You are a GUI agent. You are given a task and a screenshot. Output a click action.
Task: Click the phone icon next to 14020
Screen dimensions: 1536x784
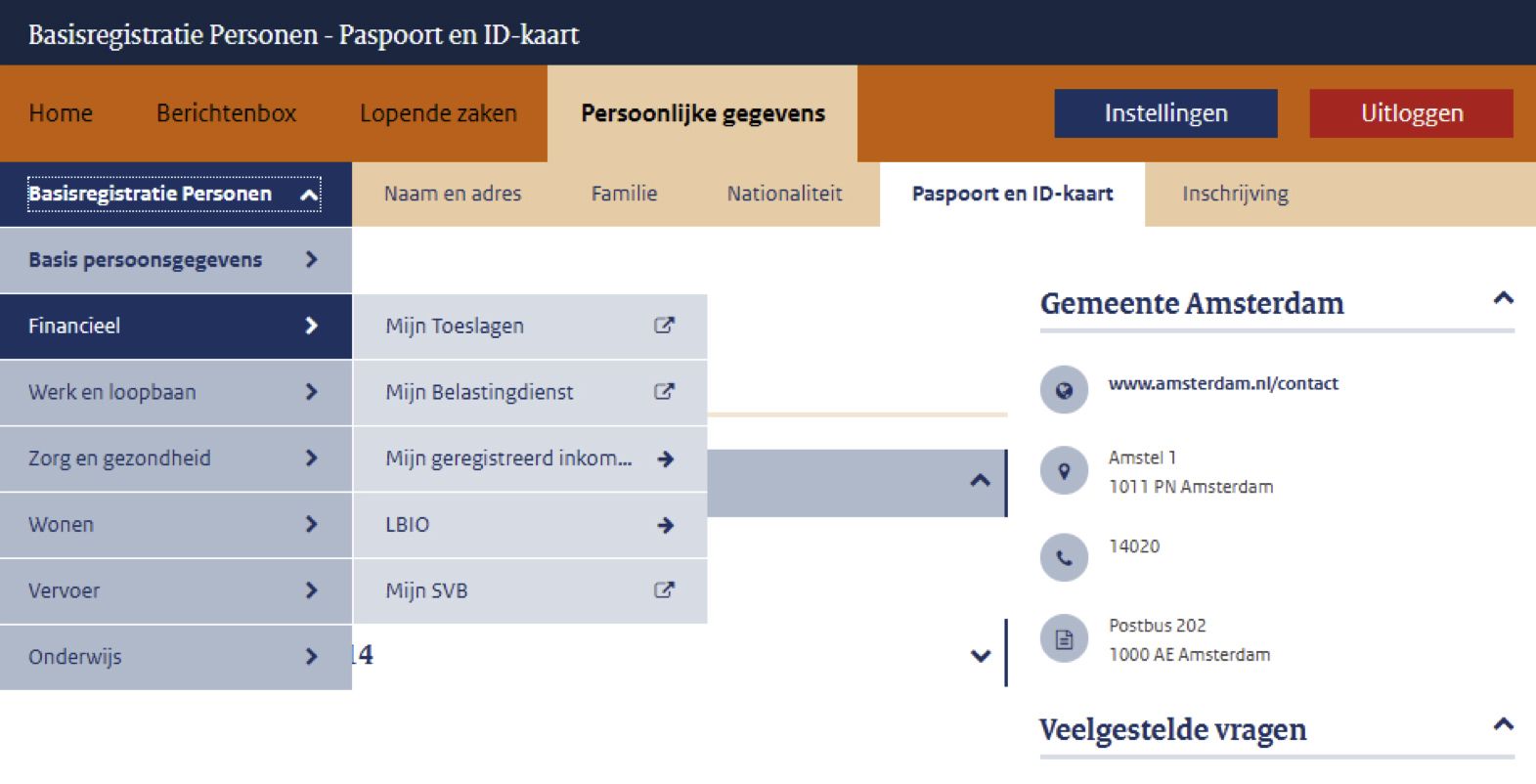tap(1064, 558)
